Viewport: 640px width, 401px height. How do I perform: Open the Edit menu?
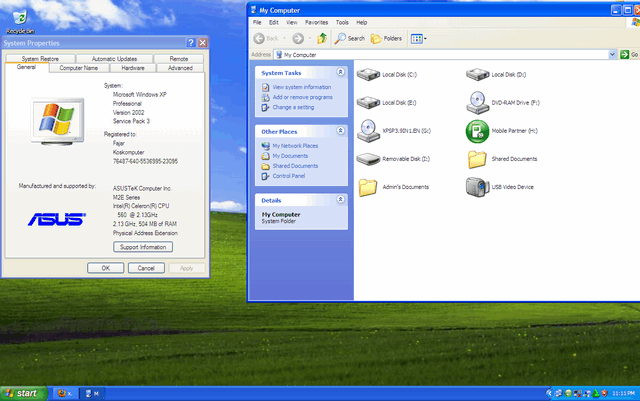coord(273,22)
